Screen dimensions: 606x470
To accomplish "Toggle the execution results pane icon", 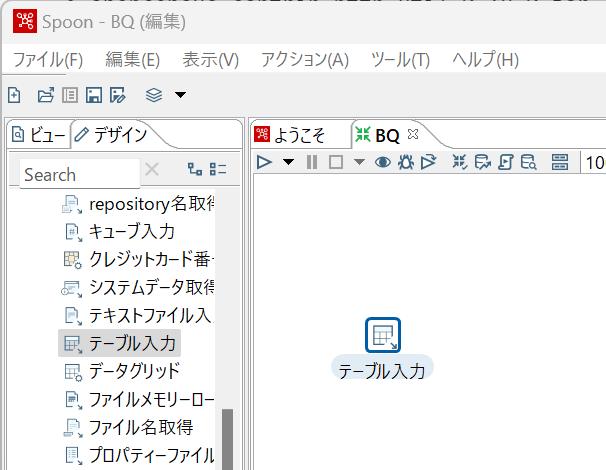I will [560, 162].
